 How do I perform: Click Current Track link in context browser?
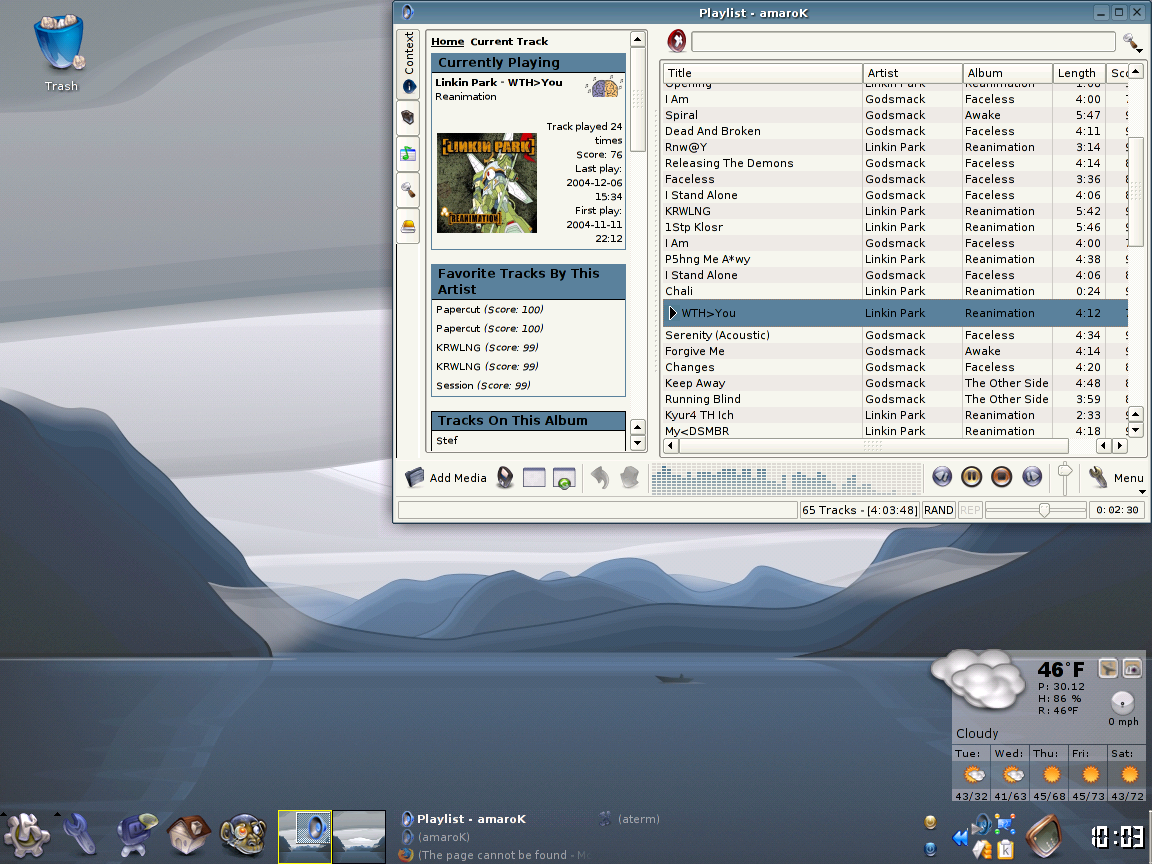pos(509,42)
